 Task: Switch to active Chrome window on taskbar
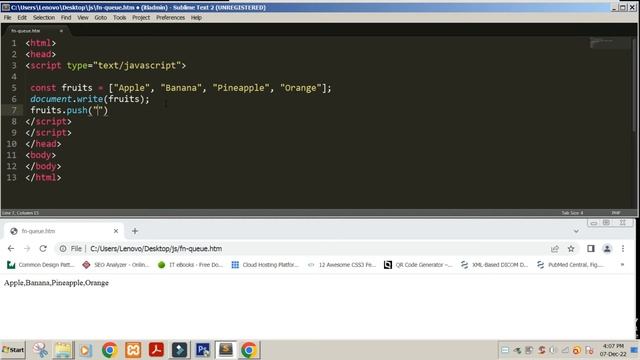pyautogui.click(x=249, y=350)
